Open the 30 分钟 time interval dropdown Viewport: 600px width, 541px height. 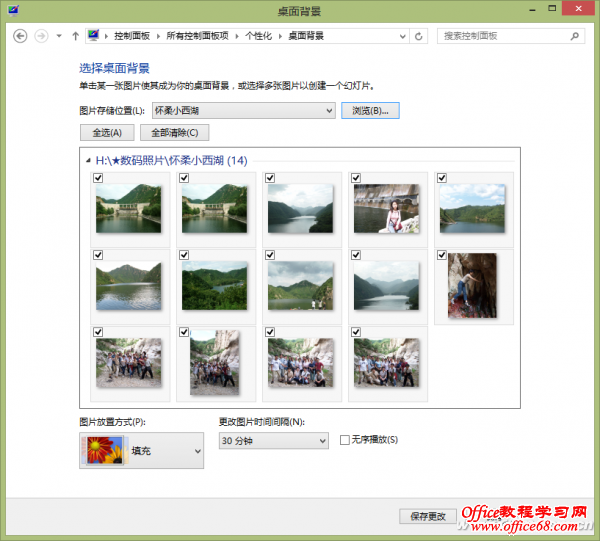274,441
